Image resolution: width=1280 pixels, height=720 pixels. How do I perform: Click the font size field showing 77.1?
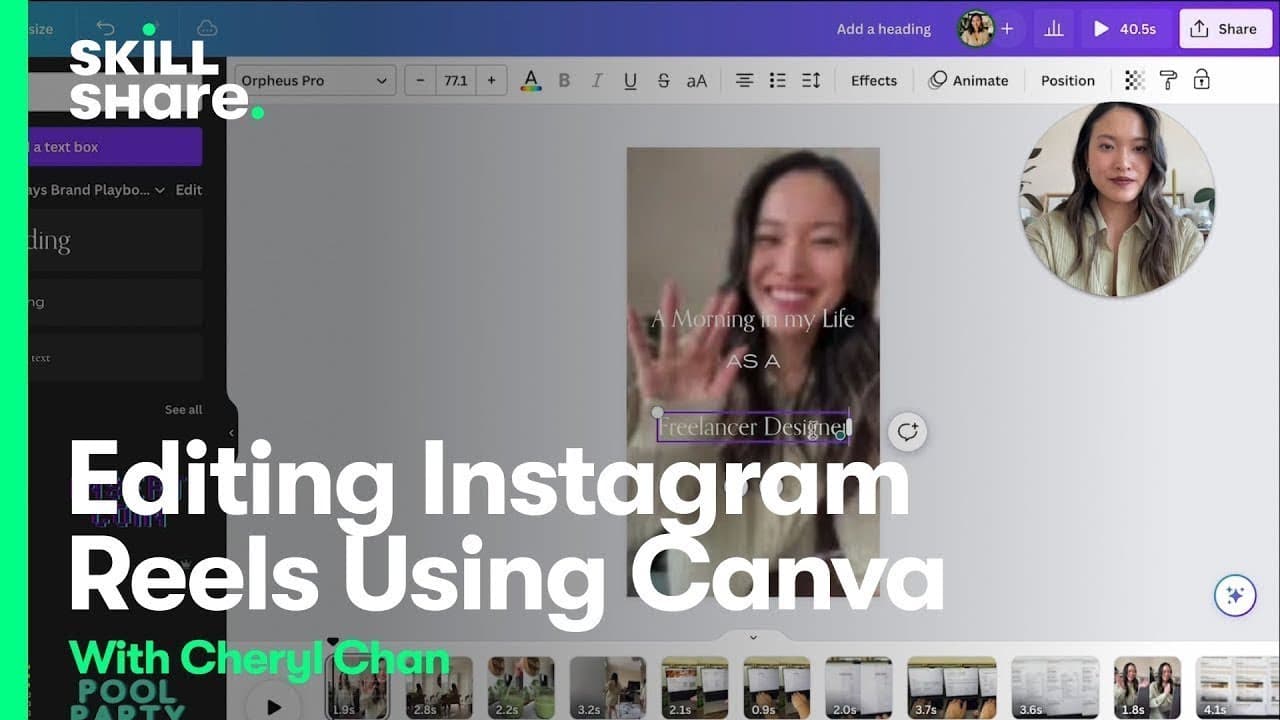click(x=456, y=81)
